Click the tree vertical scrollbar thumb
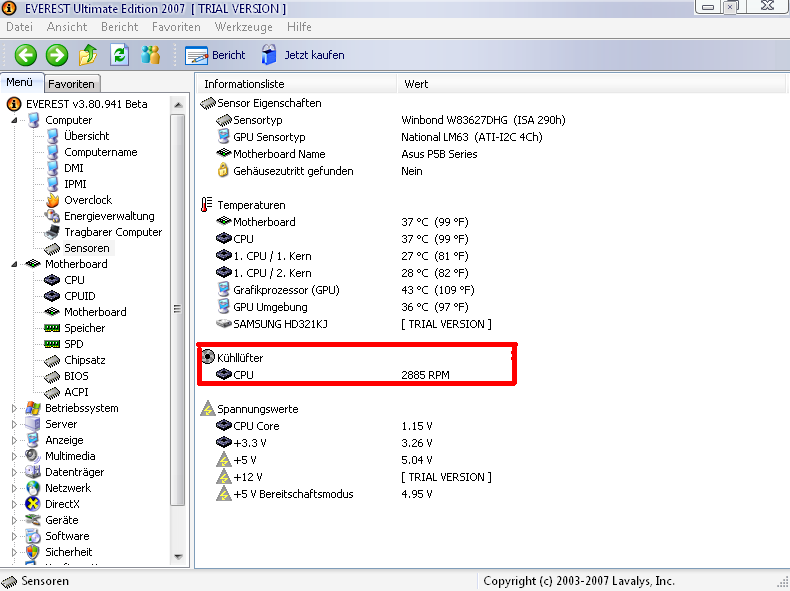 pos(177,309)
